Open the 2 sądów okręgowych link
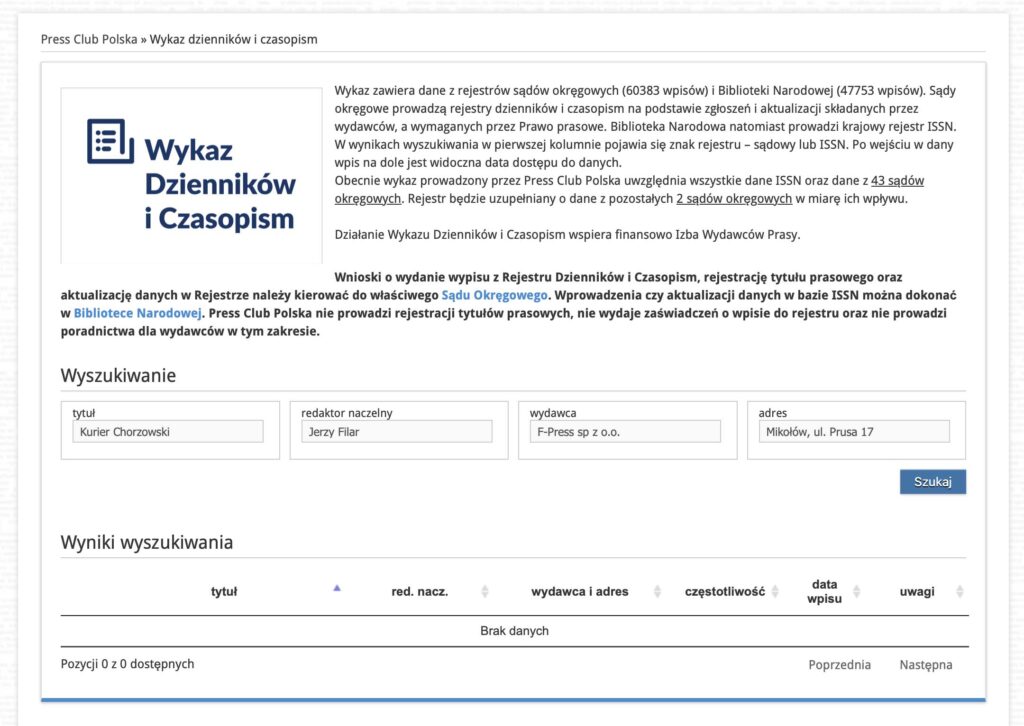This screenshot has width=1024, height=726. coord(734,199)
